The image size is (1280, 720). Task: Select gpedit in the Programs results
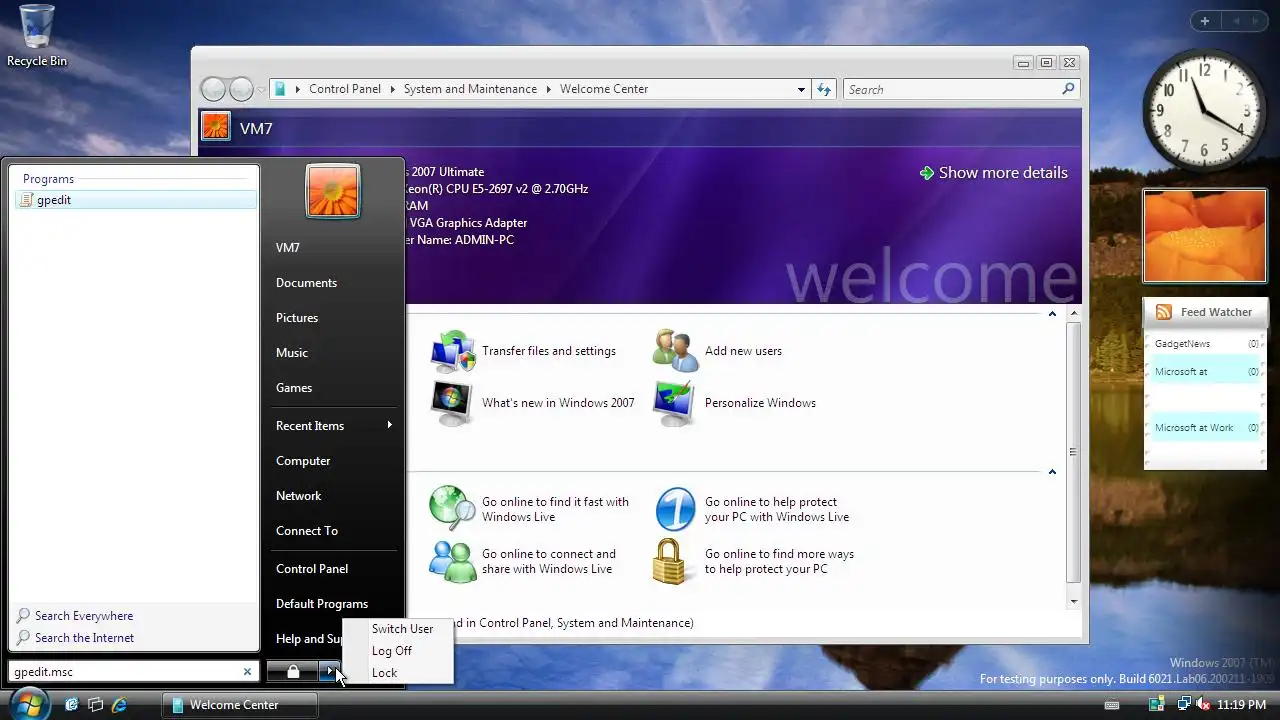click(x=136, y=200)
